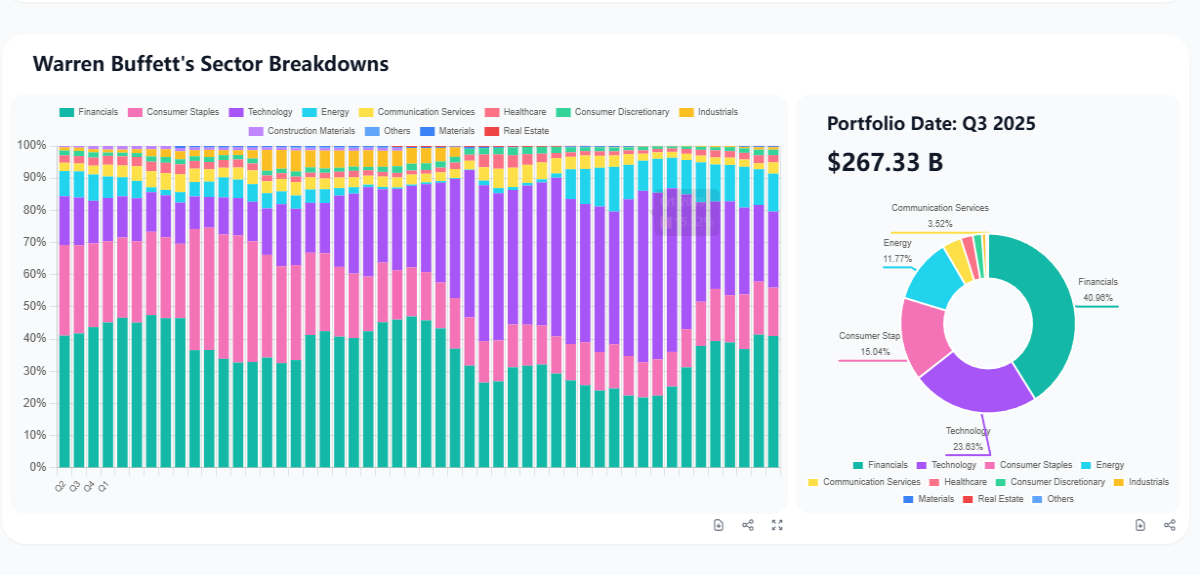Click the last bar in sector chart
Screen dimensions: 1200x575
click(773, 306)
